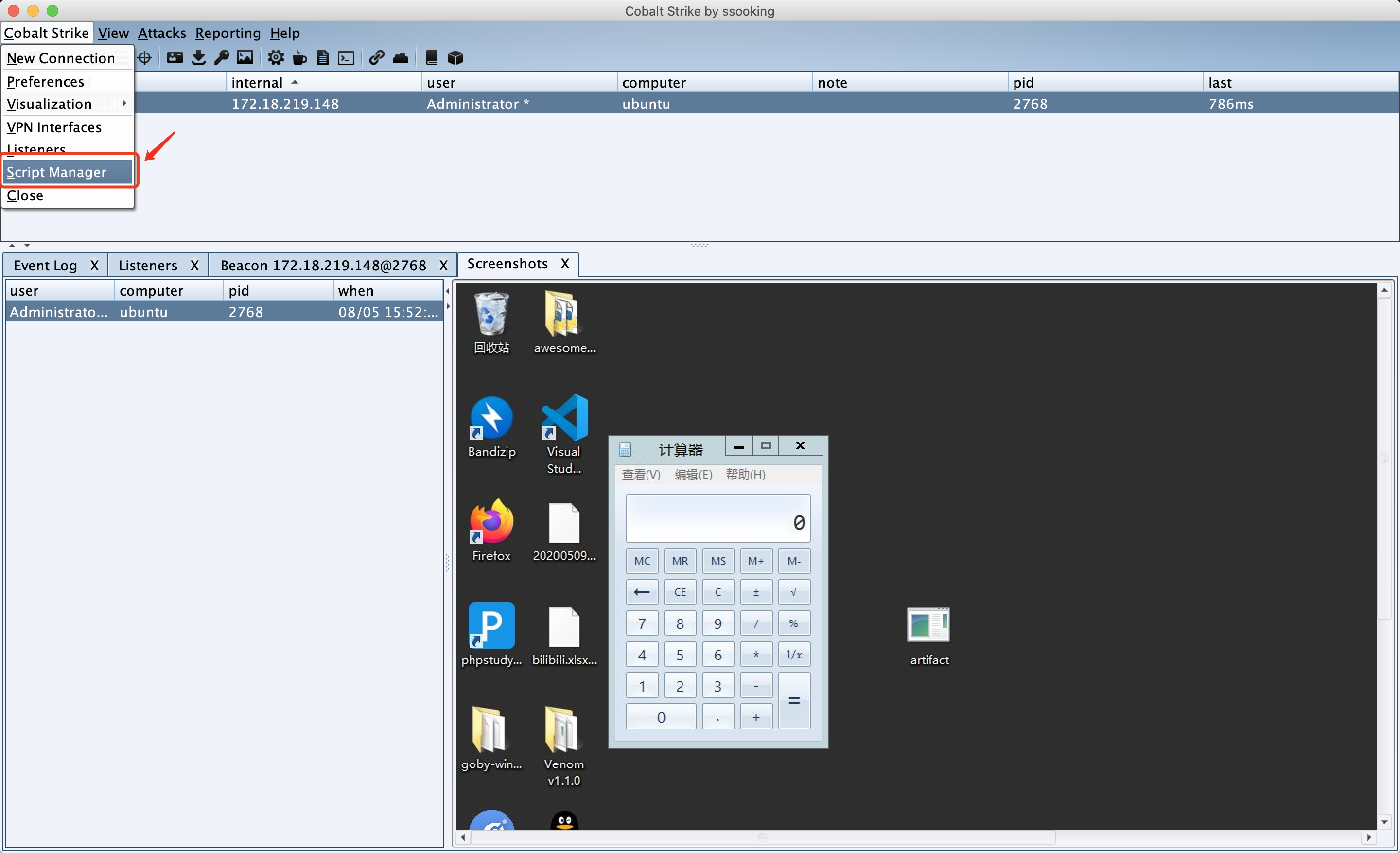The image size is (1400, 853).
Task: Click the keystrokes key icon
Action: pyautogui.click(x=222, y=57)
